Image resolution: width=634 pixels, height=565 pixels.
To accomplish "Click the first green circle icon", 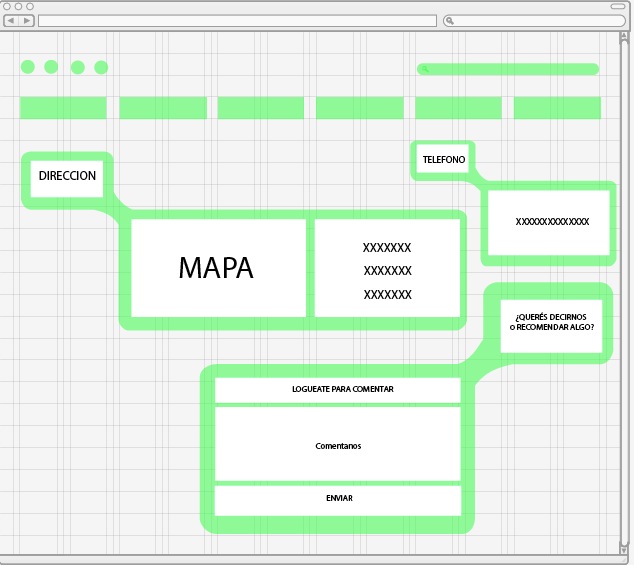I will (28, 67).
